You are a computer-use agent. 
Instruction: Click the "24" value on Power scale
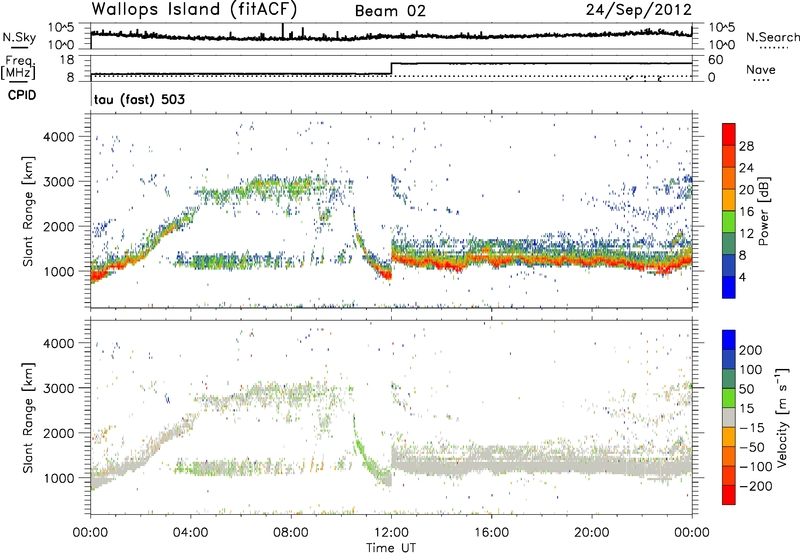click(x=746, y=168)
